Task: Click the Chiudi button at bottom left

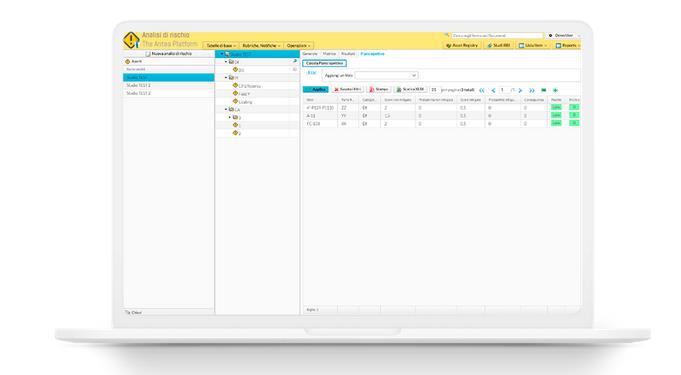Action: tap(133, 312)
